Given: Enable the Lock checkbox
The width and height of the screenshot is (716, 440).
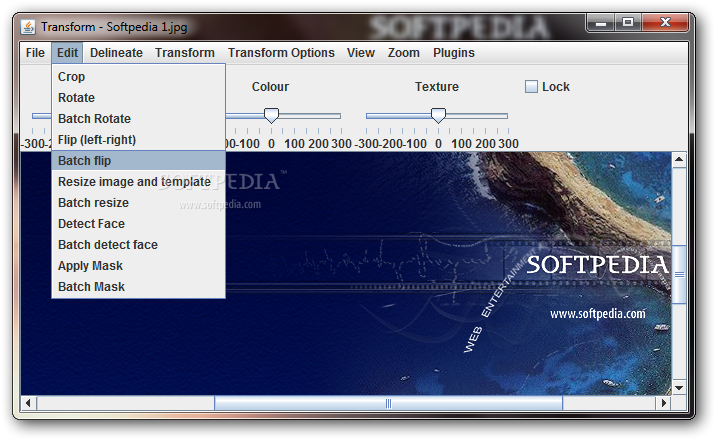Looking at the screenshot, I should (x=531, y=87).
